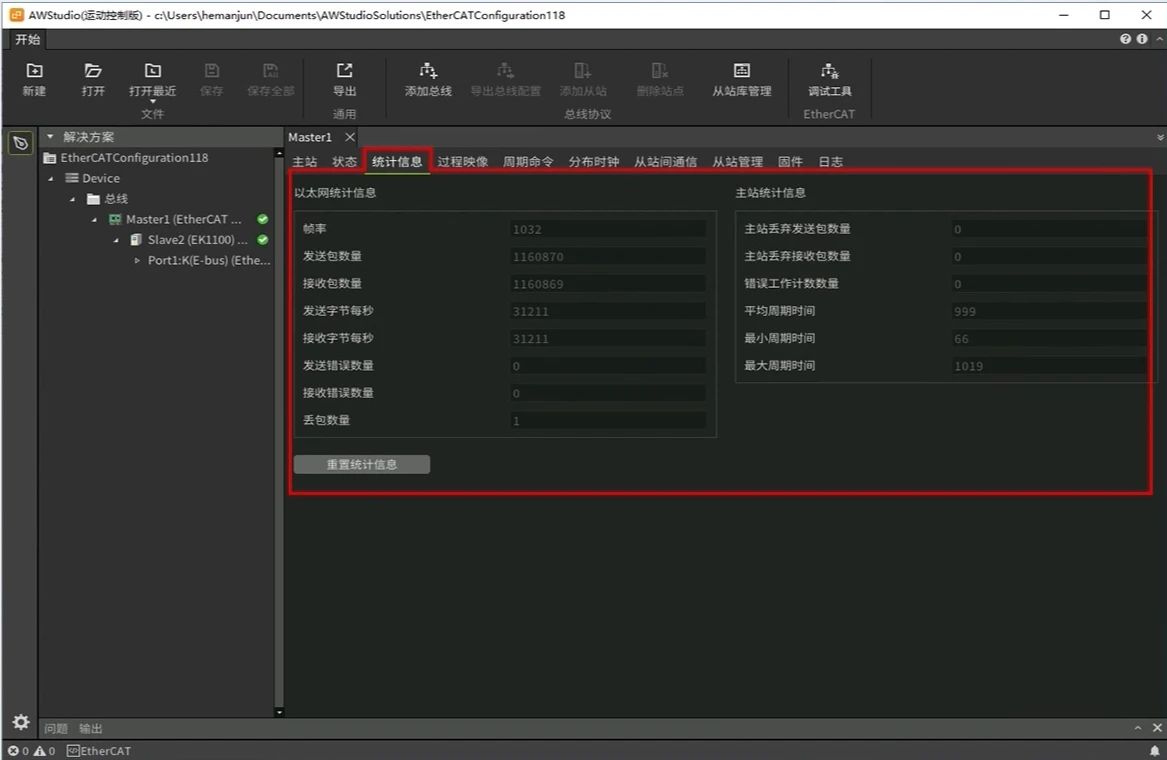The image size is (1167, 760).
Task: Expand the Port1:K(E-bus) node
Action: pyautogui.click(x=137, y=261)
